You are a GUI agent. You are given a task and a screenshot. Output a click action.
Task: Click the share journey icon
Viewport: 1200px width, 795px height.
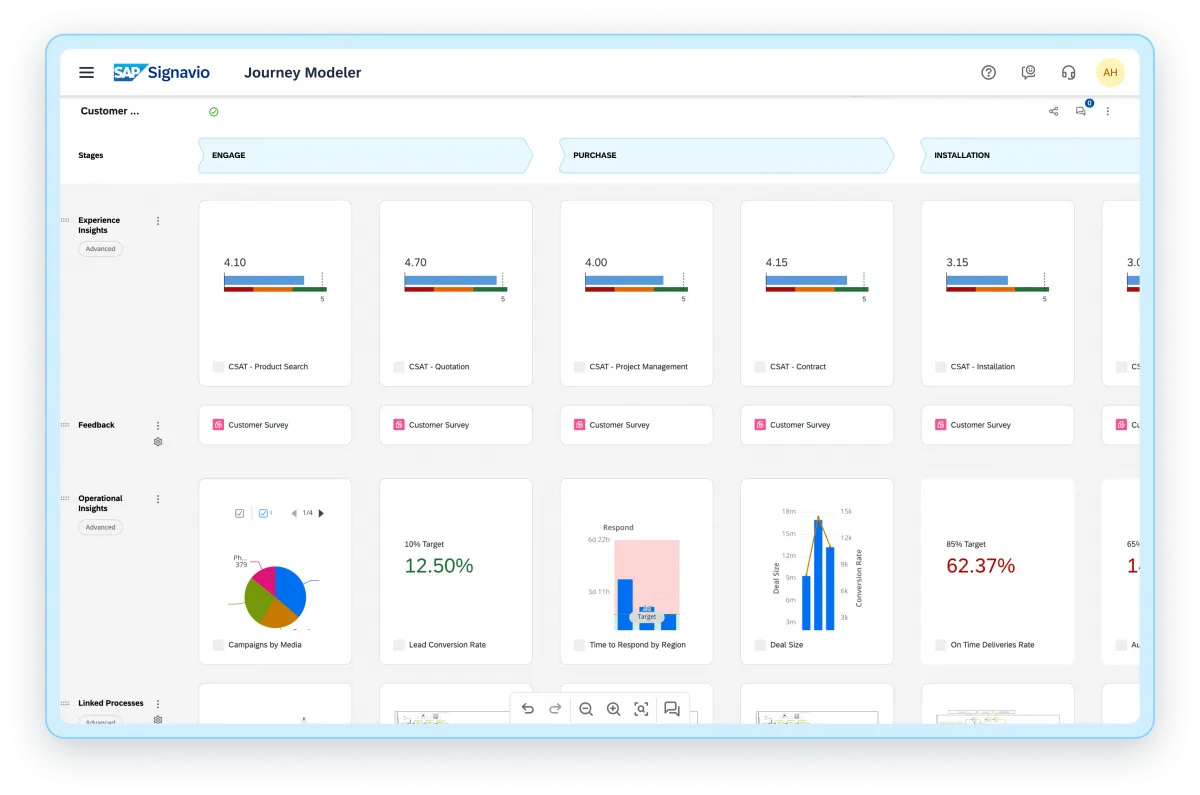(x=1053, y=111)
